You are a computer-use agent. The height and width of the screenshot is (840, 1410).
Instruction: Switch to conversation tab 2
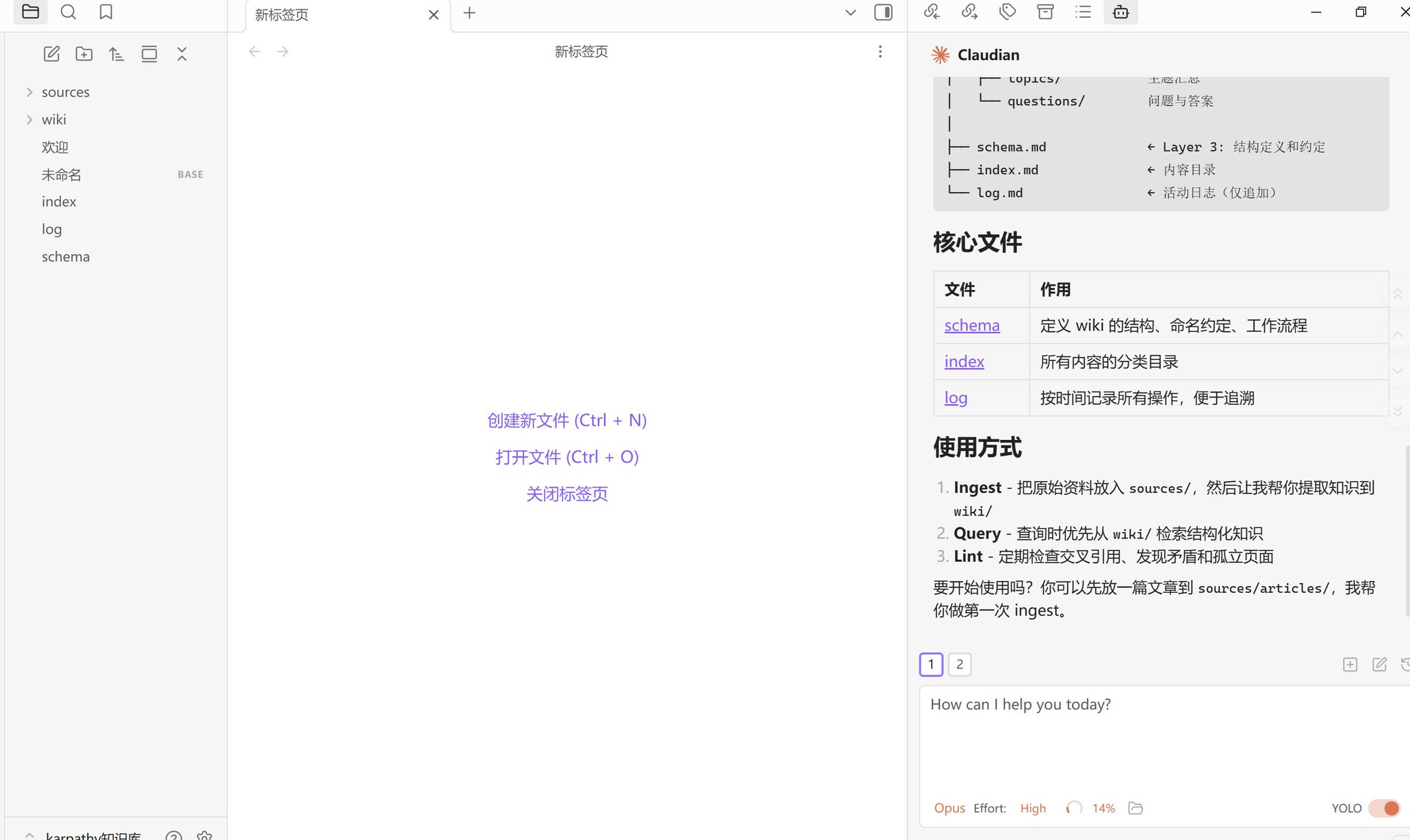click(x=960, y=664)
